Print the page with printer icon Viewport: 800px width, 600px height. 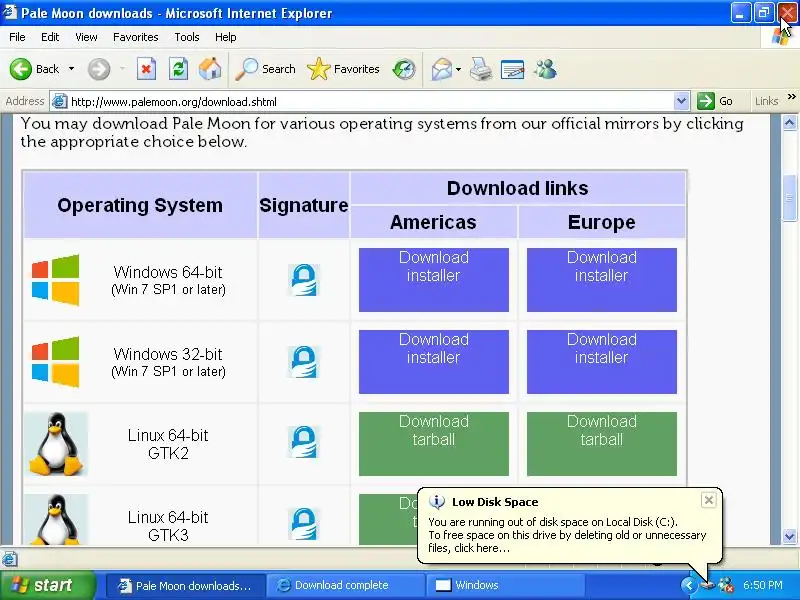point(481,69)
